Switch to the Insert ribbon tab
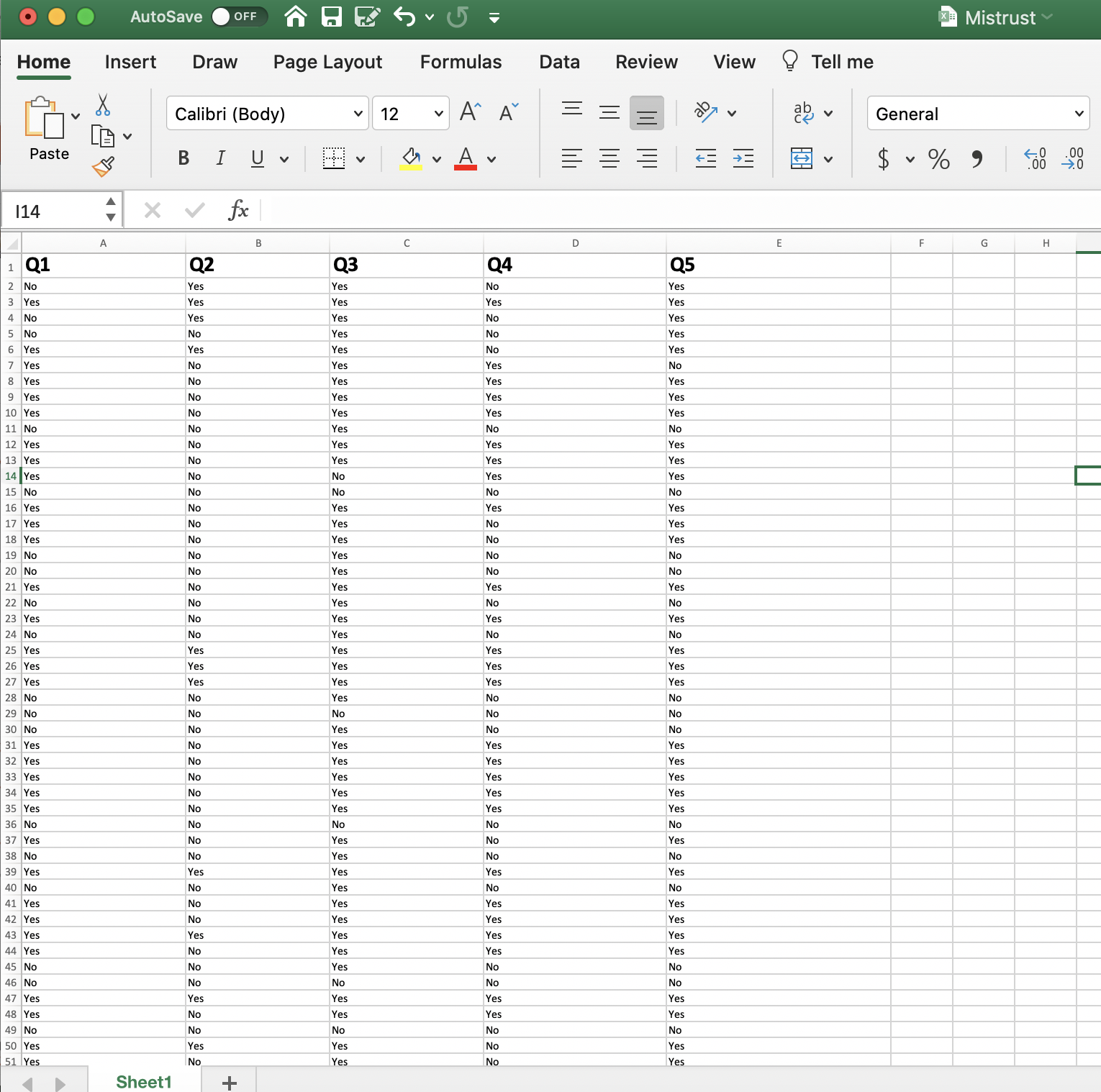The width and height of the screenshot is (1101, 1092). [x=130, y=62]
